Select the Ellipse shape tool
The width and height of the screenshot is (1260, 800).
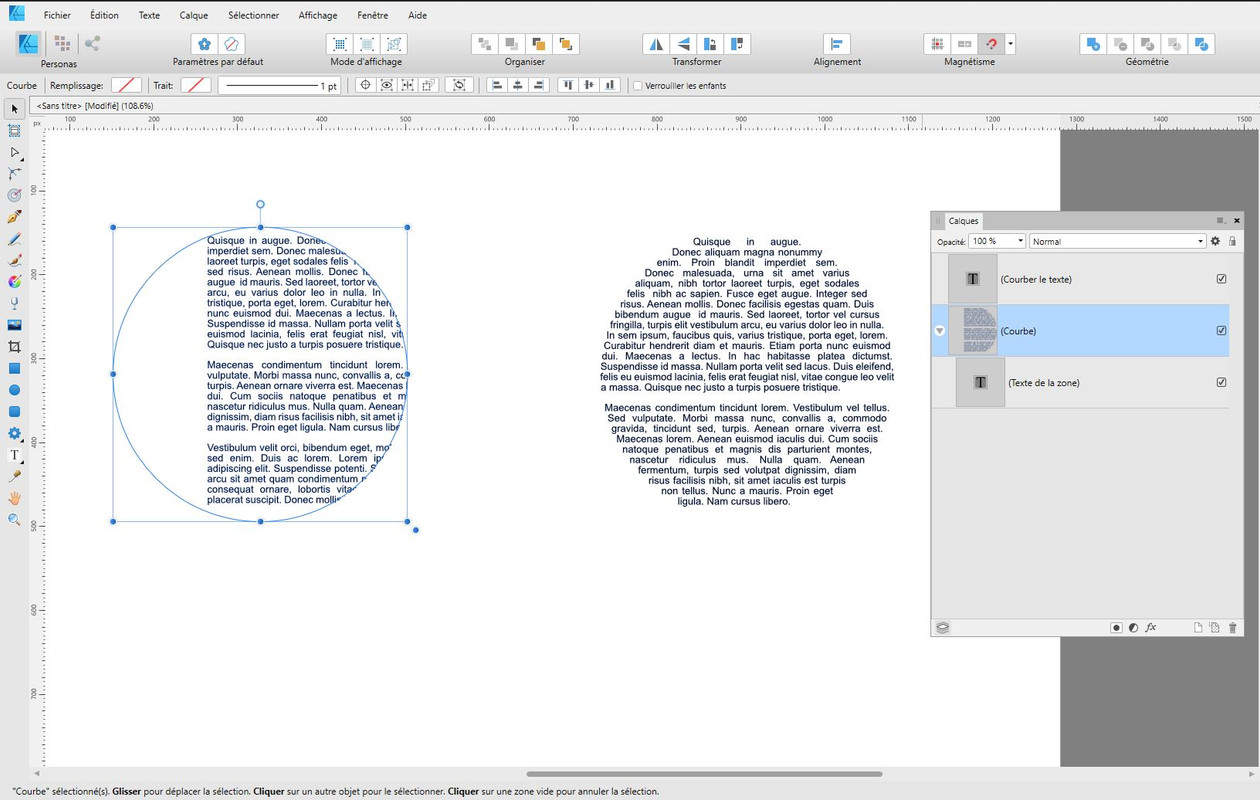[14, 390]
